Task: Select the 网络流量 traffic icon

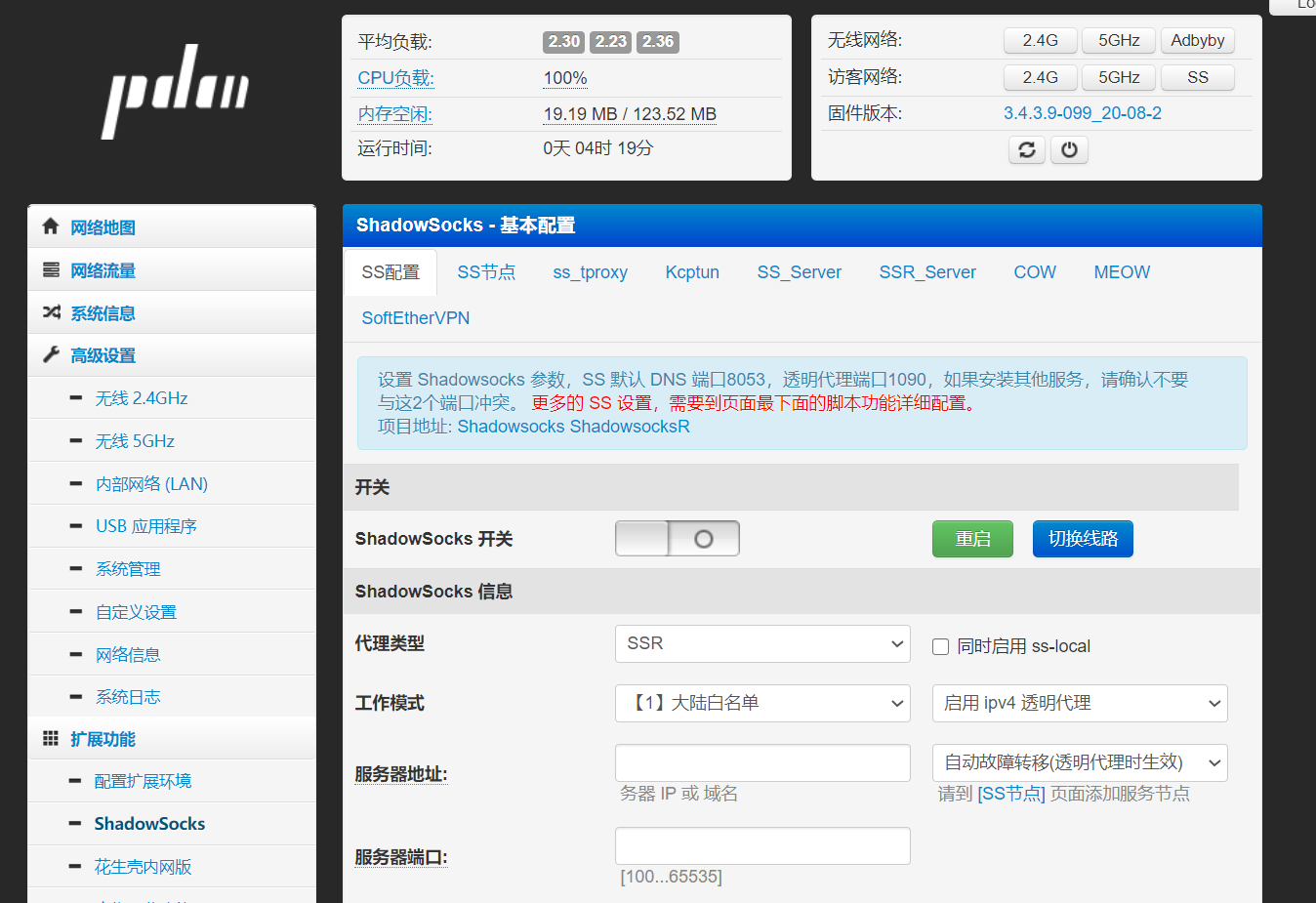Action: (50, 269)
